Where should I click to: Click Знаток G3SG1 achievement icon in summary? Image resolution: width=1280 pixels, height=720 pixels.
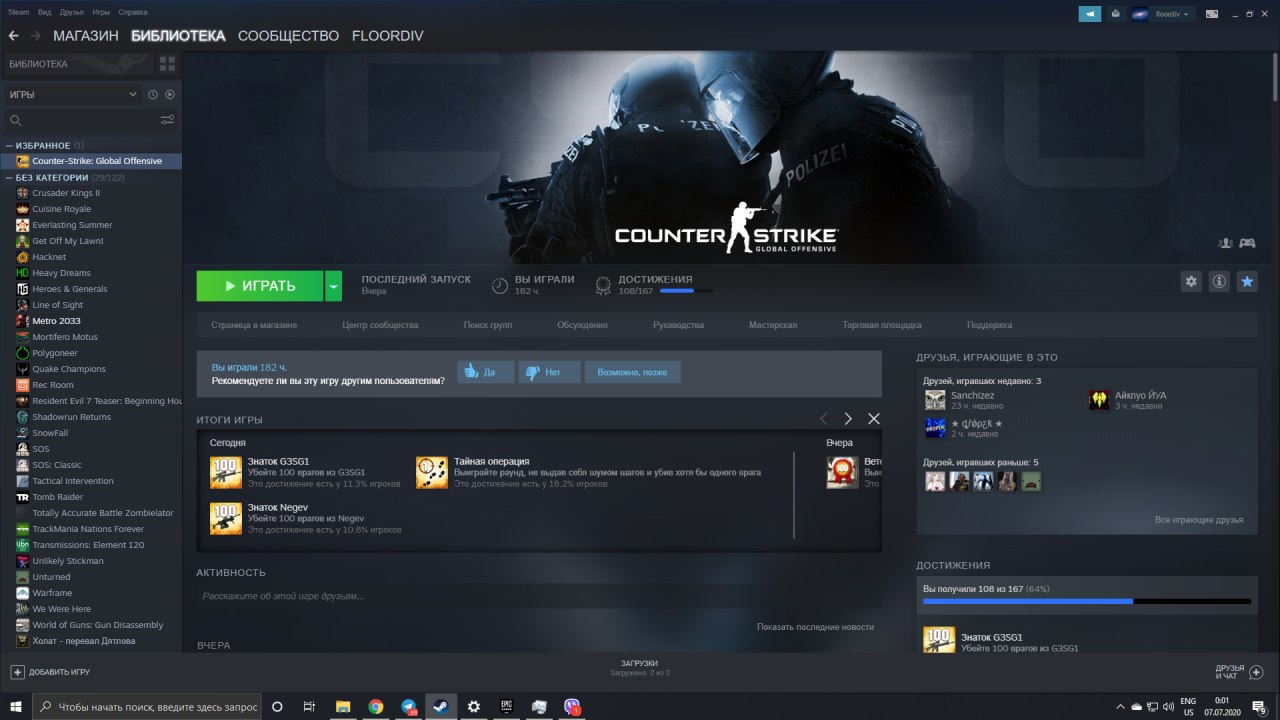[x=226, y=472]
